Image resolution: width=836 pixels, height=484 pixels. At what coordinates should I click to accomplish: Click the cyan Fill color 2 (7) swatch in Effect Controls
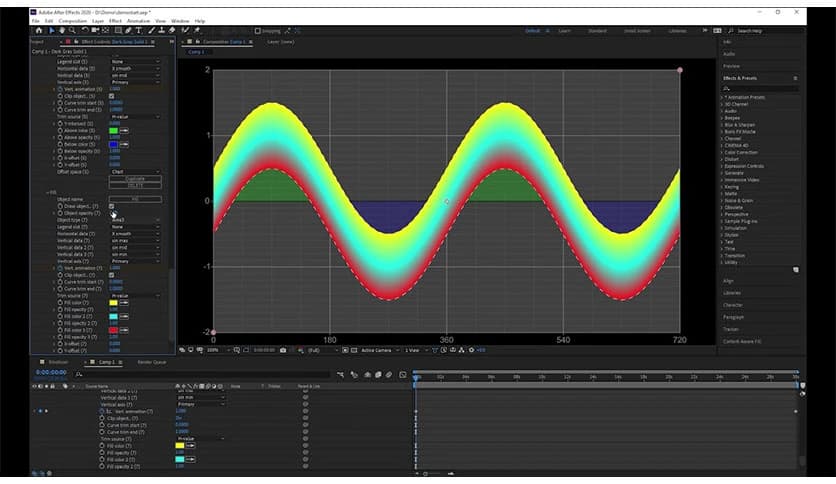[114, 317]
